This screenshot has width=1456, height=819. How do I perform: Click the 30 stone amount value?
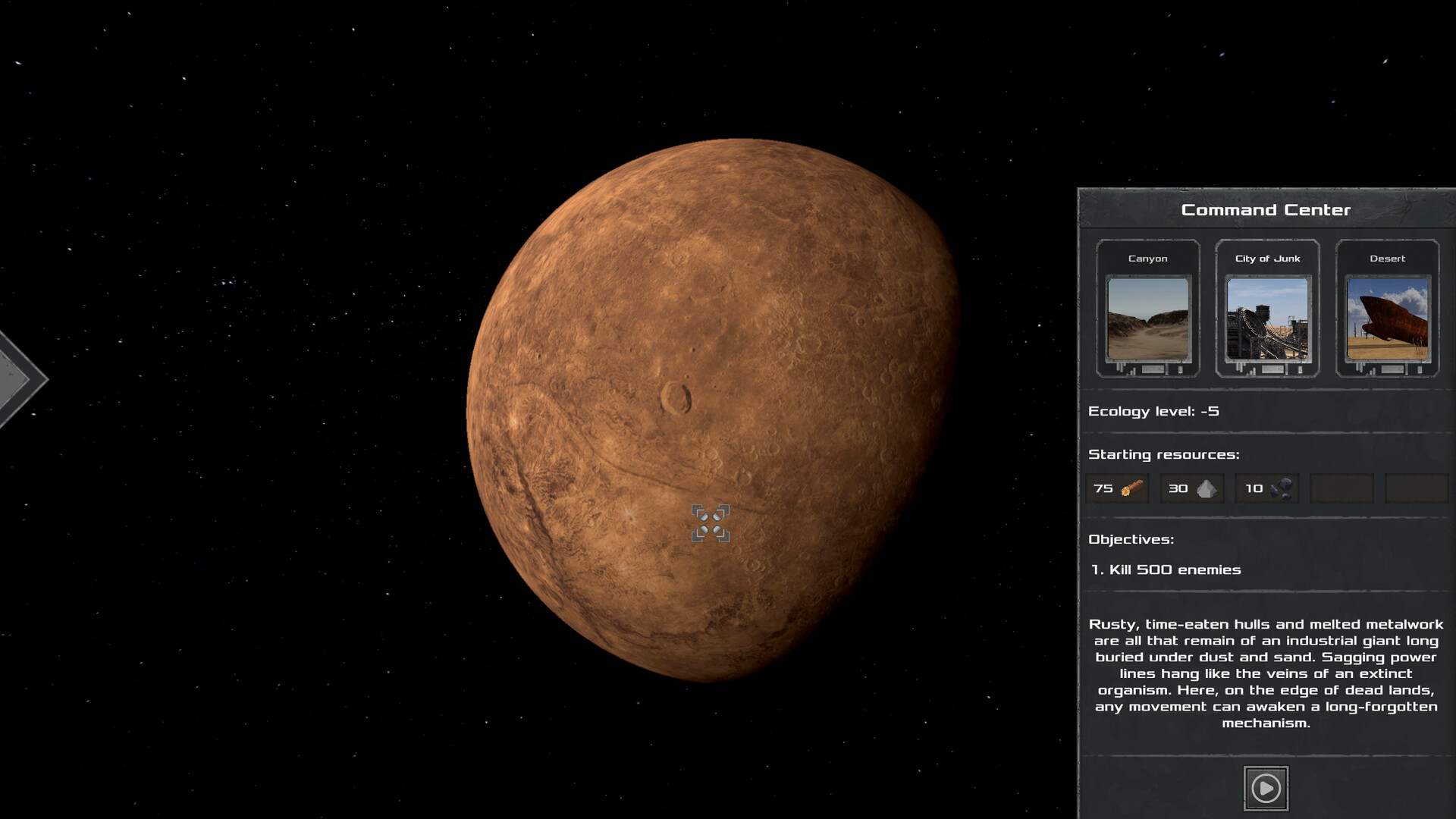(1178, 488)
